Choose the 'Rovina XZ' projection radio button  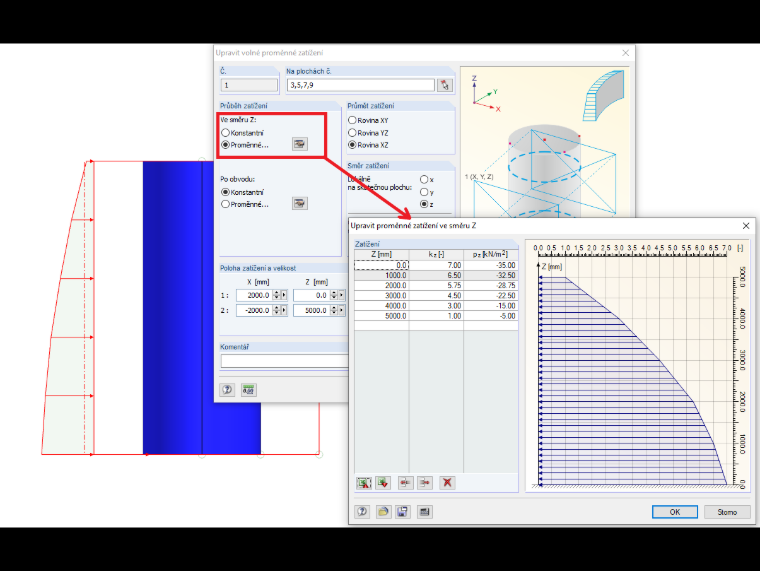click(x=352, y=145)
